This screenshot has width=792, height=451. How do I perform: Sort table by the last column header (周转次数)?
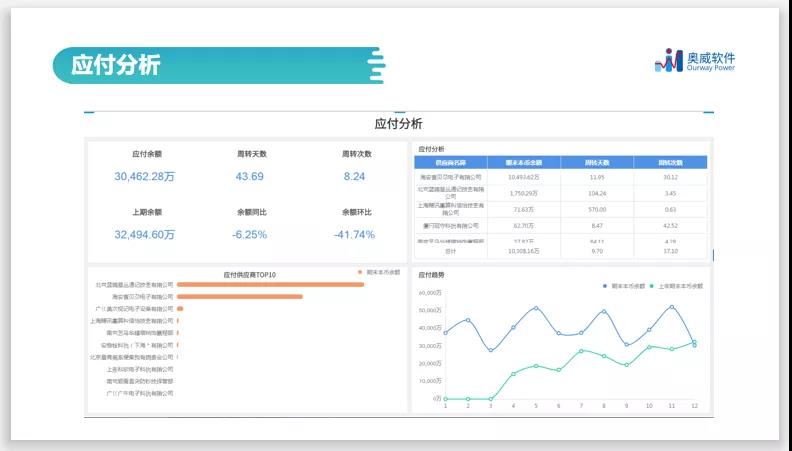tap(670, 163)
